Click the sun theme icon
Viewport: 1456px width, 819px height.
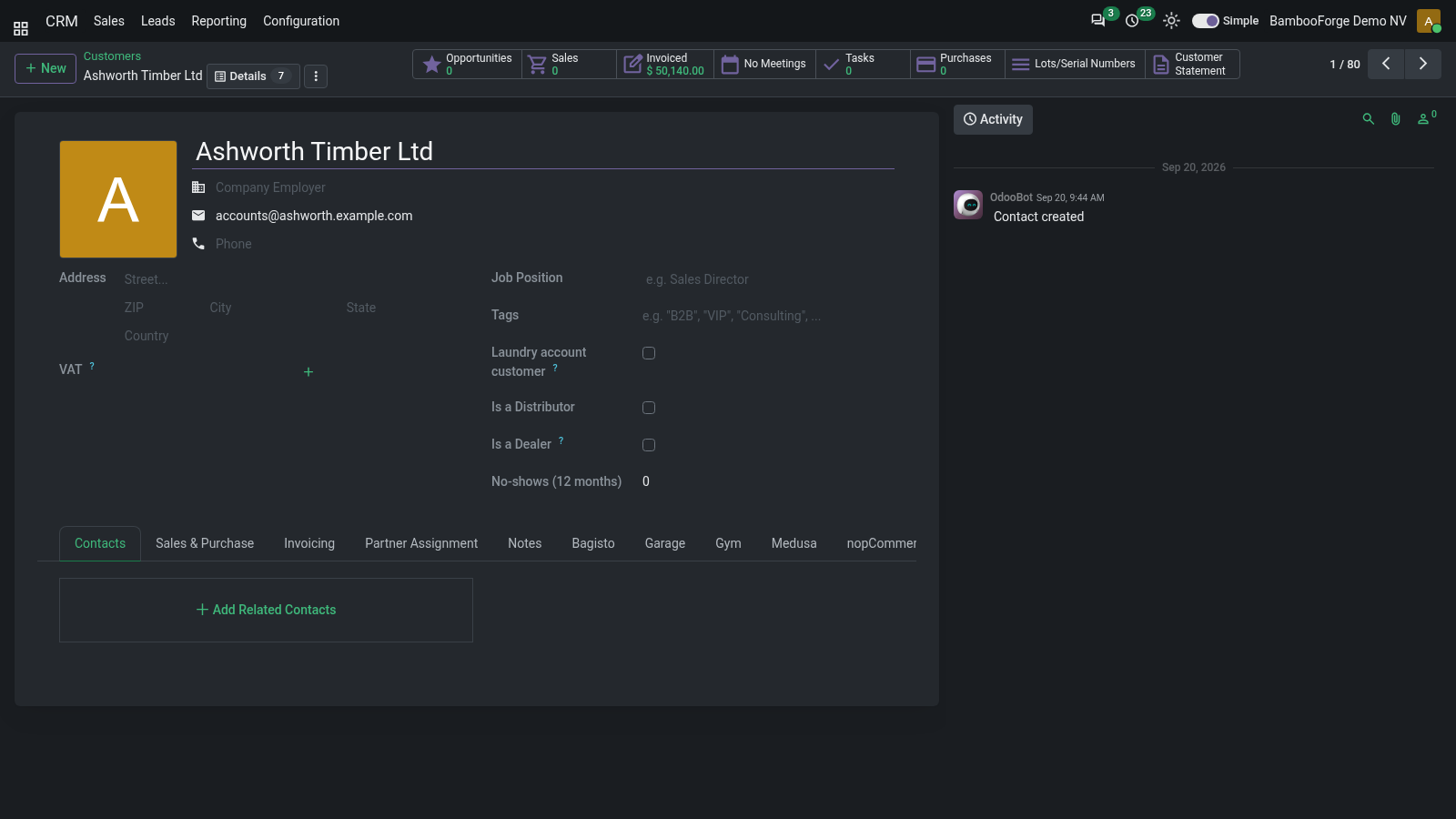pyautogui.click(x=1171, y=20)
